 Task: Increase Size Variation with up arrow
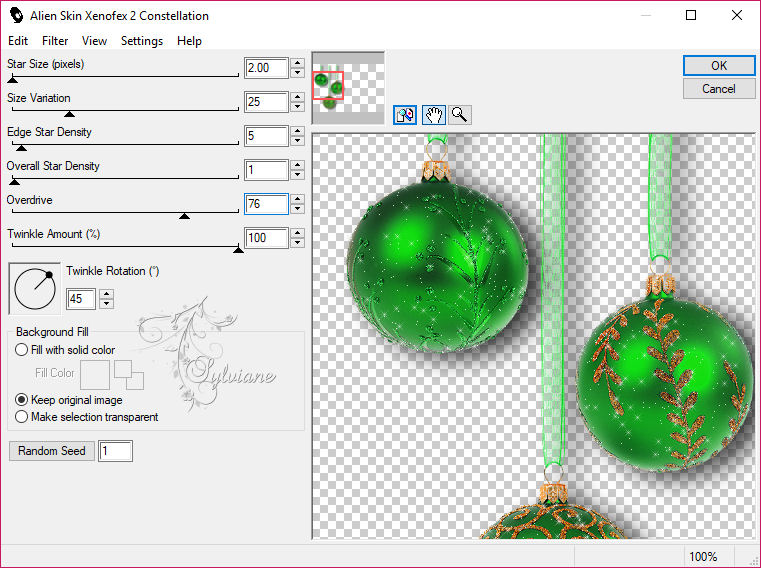tap(298, 97)
